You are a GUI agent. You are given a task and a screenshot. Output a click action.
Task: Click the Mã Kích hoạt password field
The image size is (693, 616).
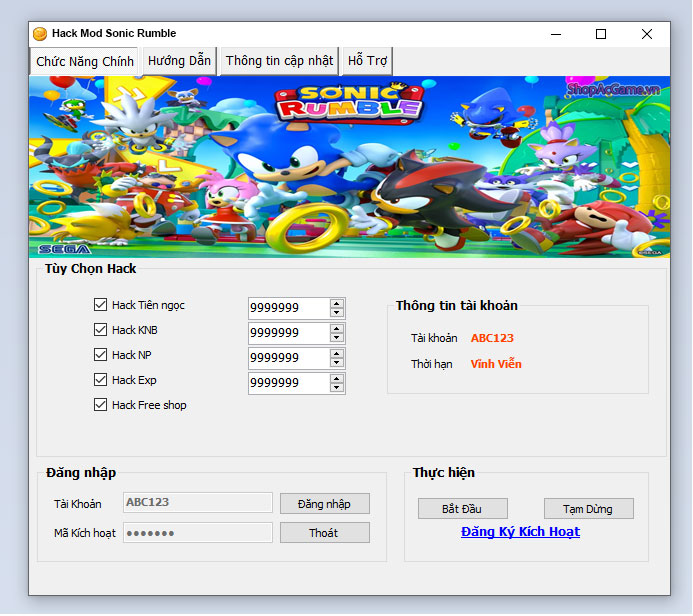[198, 533]
